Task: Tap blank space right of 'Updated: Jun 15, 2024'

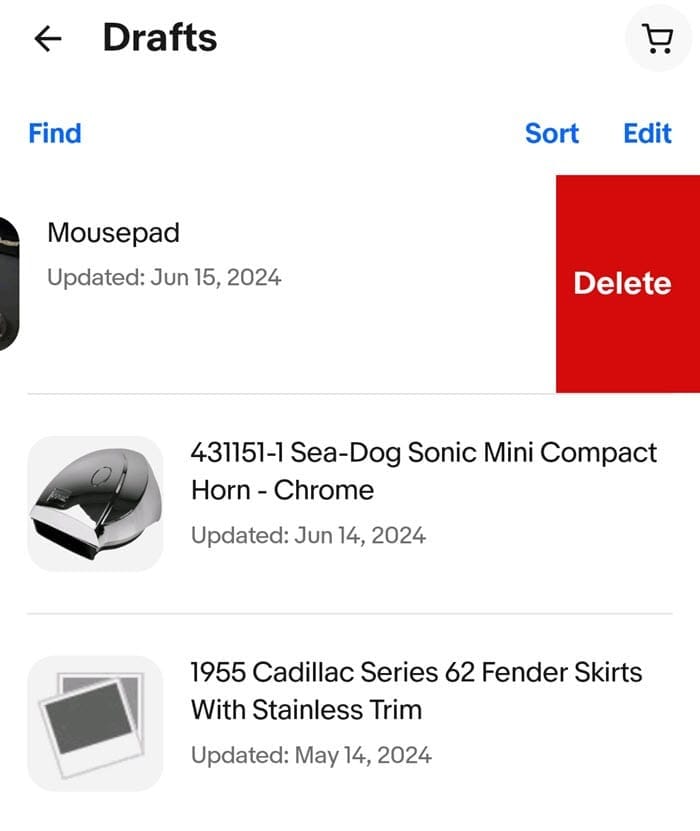Action: tap(420, 277)
